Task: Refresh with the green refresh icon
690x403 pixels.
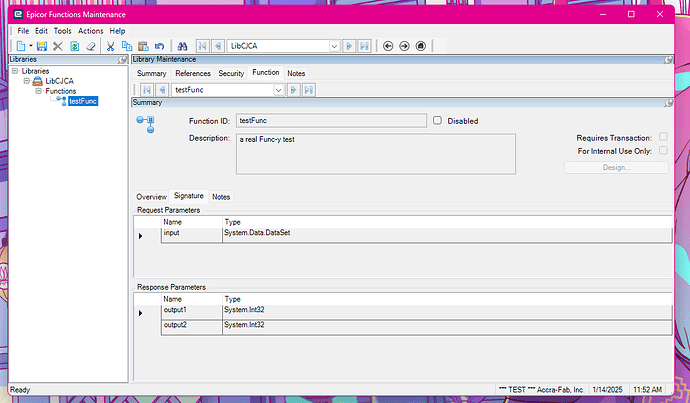Action: (74, 46)
